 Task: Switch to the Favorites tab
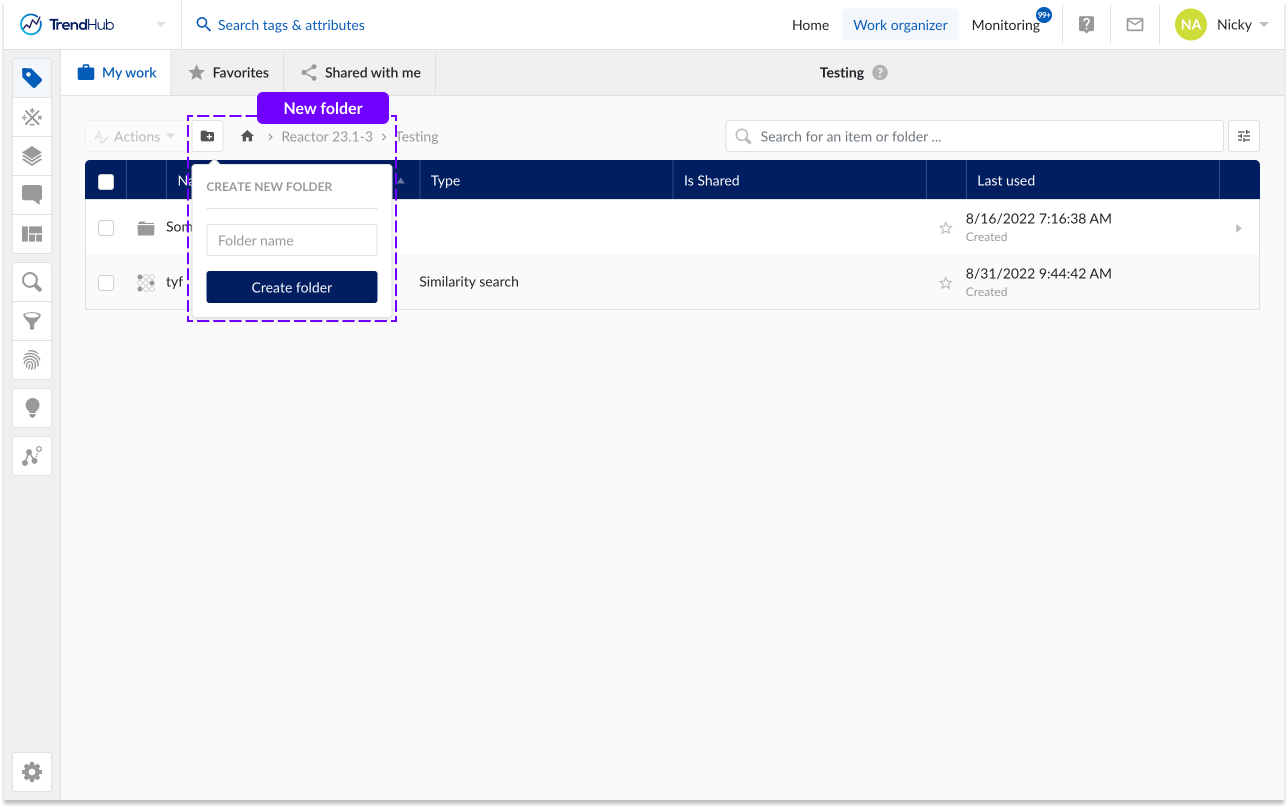228,72
